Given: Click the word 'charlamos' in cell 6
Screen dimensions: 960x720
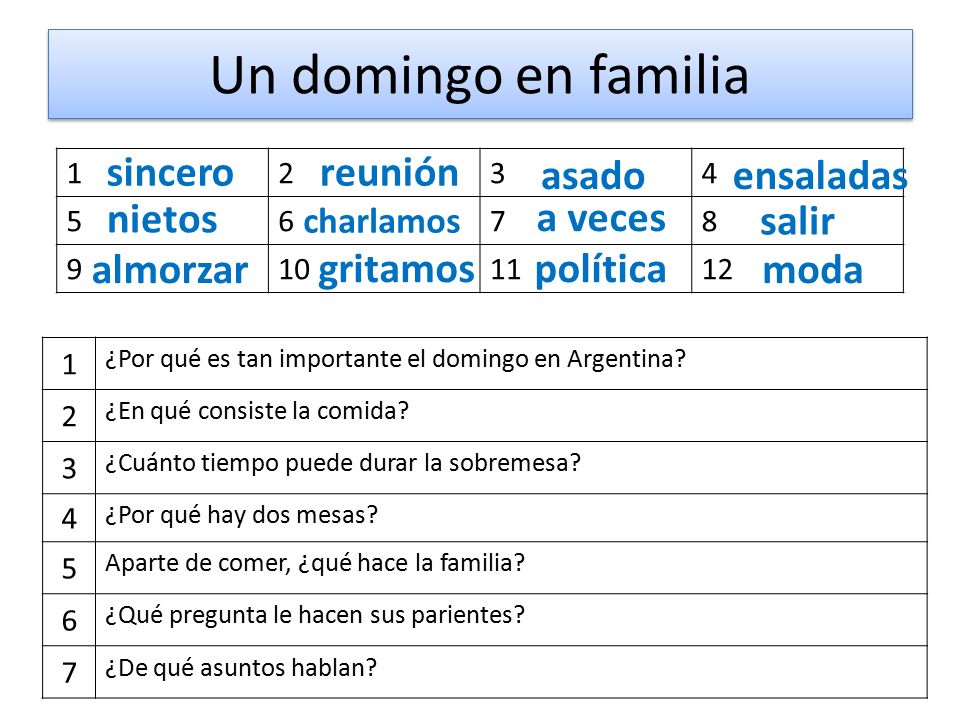Looking at the screenshot, I should pos(381,222).
